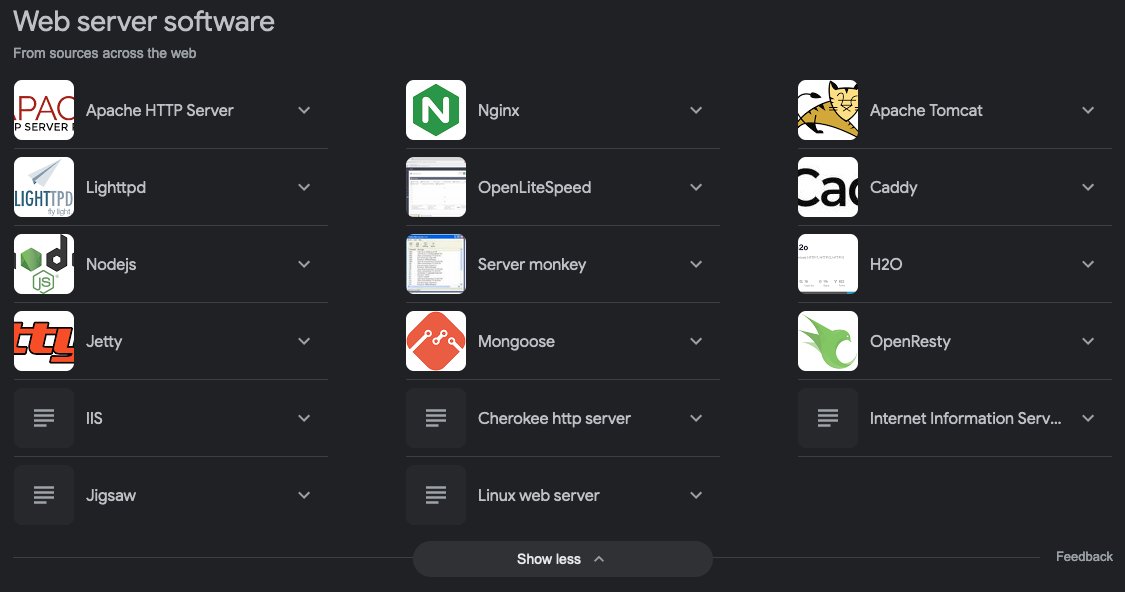Select the Nginx label
1125x592 pixels.
(499, 111)
